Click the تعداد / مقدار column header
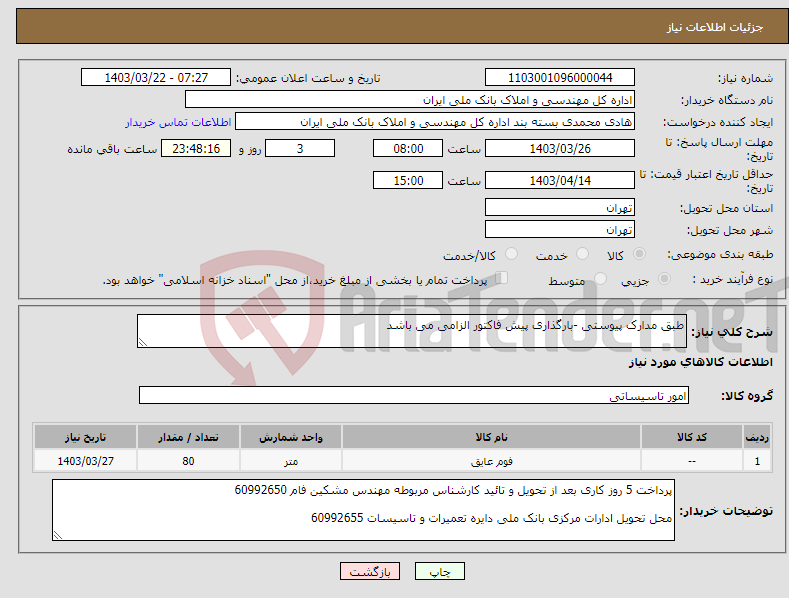 pyautogui.click(x=188, y=437)
